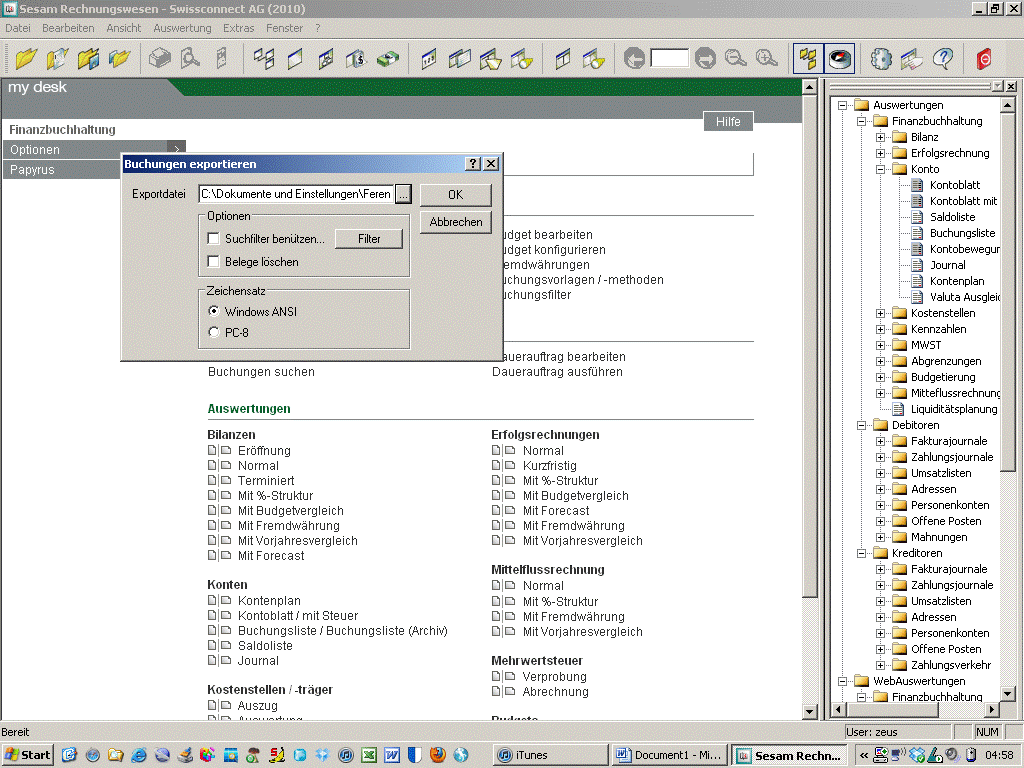The height and width of the screenshot is (768, 1024).
Task: Click the print icon in the toolbar
Action: tap(159, 59)
